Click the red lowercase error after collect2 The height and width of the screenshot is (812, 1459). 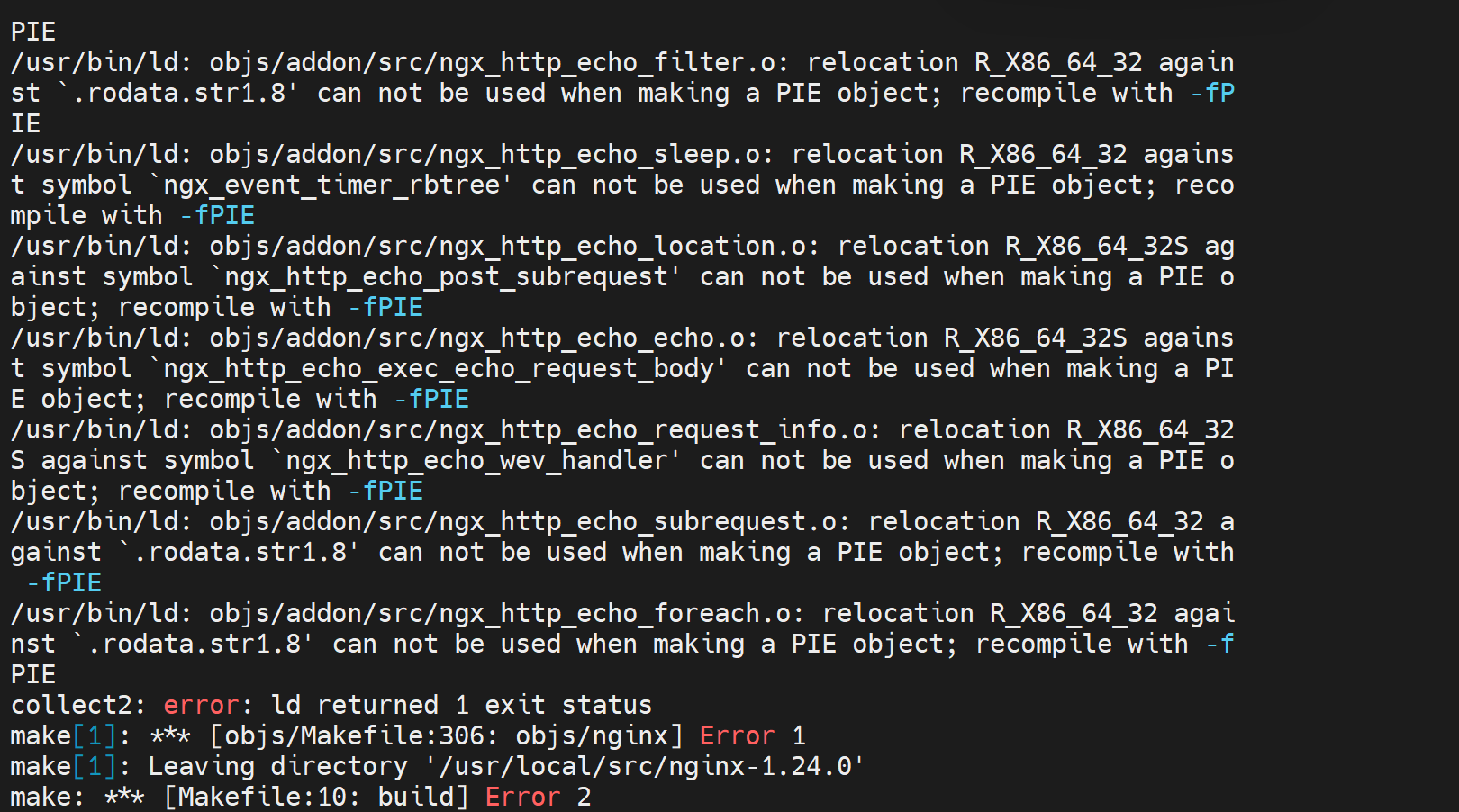(x=201, y=705)
